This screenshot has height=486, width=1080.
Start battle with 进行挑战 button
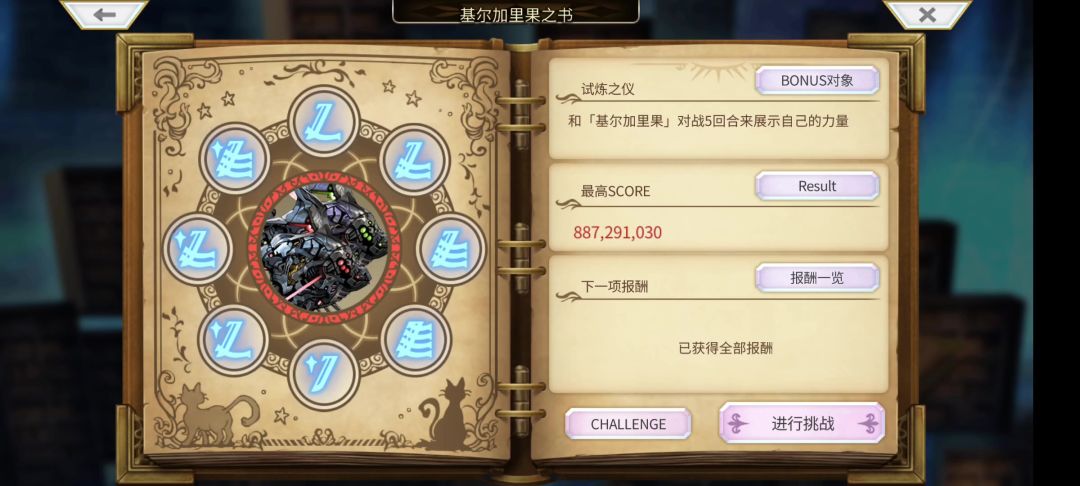pyautogui.click(x=802, y=423)
